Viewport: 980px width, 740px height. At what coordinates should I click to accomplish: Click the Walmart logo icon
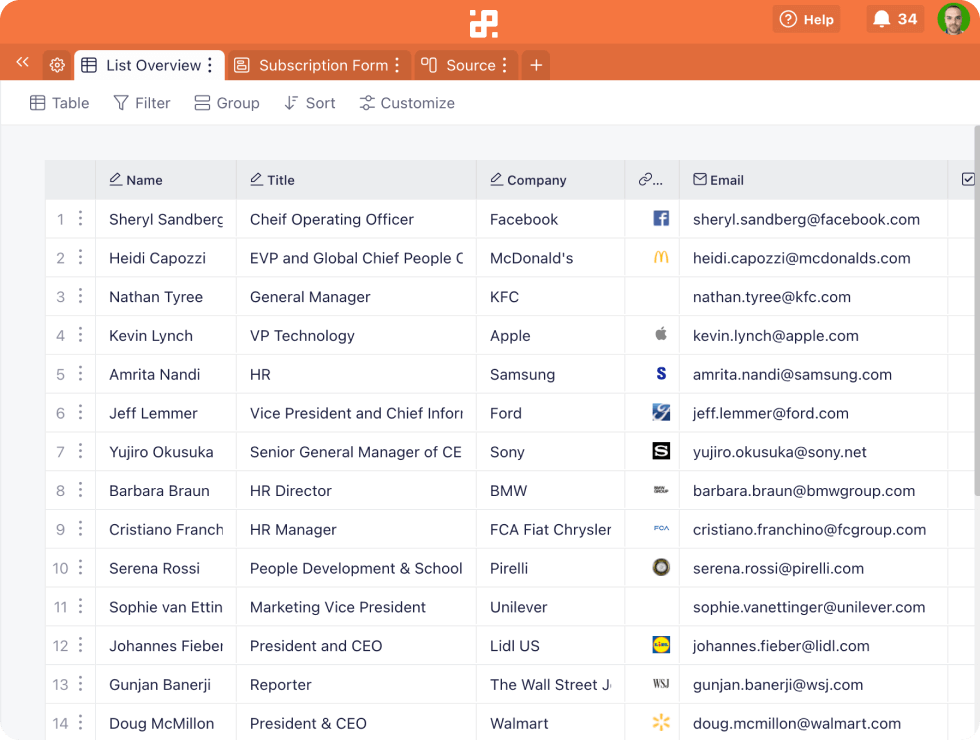(x=661, y=722)
